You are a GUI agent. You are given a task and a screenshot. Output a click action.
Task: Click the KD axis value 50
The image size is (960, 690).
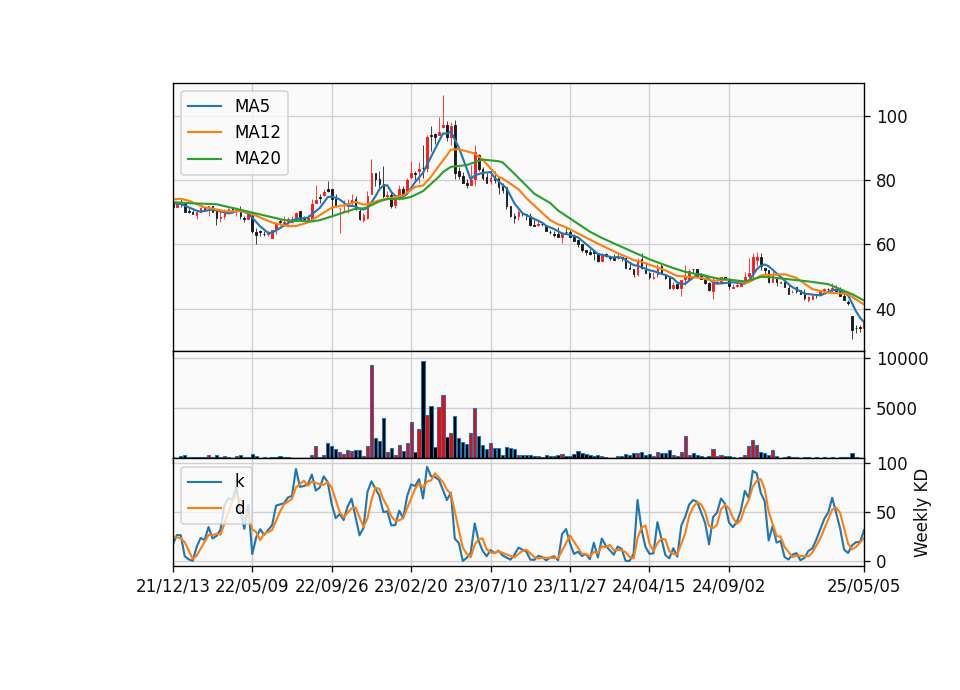(887, 513)
